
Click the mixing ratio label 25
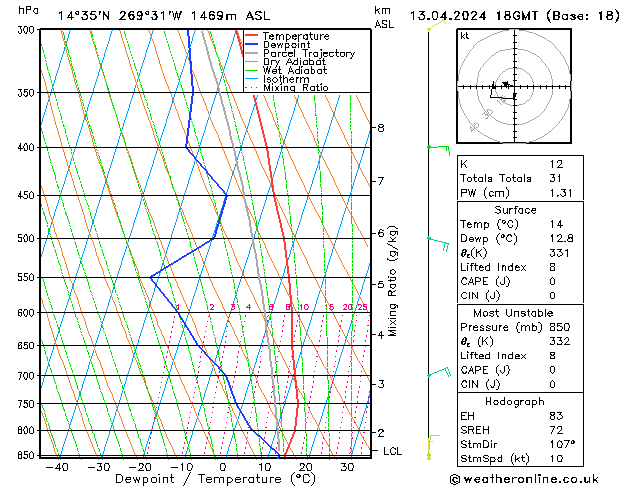(362, 307)
